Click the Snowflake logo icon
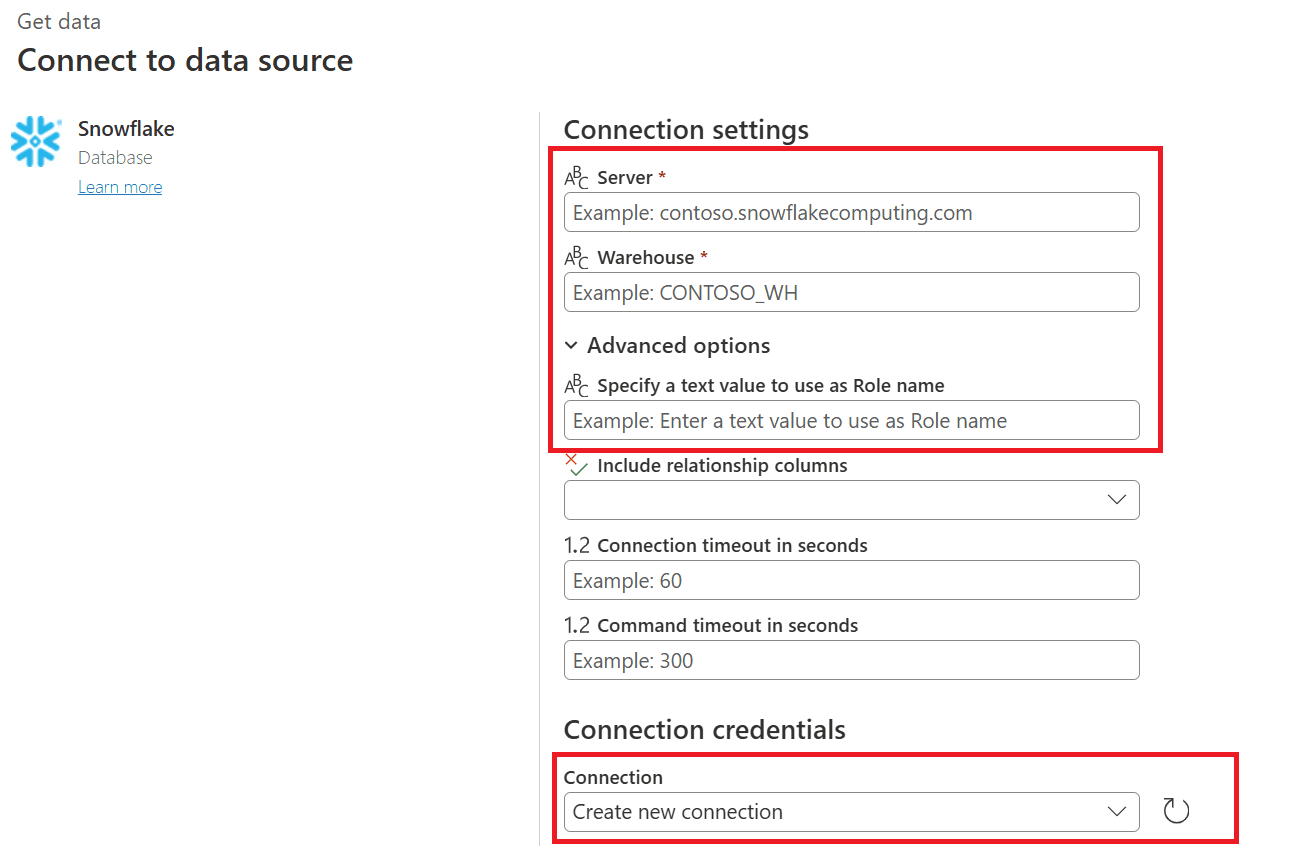Viewport: 1298px width, 846px height. [x=36, y=141]
